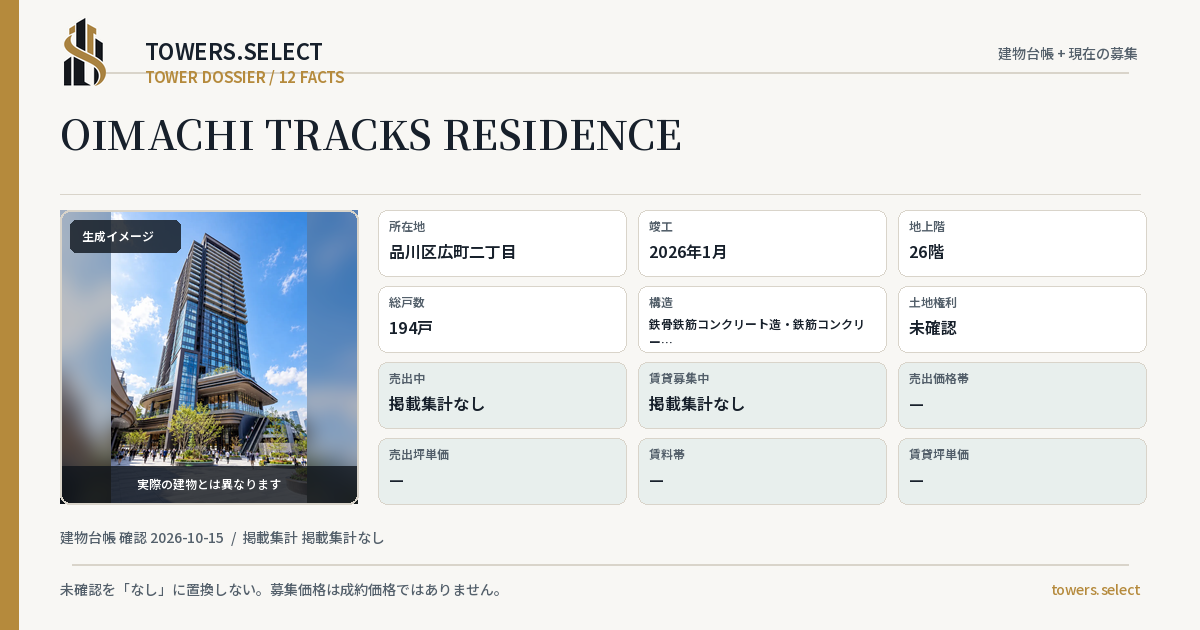
Task: Select the 売出価格帯 card
Action: [1022, 395]
